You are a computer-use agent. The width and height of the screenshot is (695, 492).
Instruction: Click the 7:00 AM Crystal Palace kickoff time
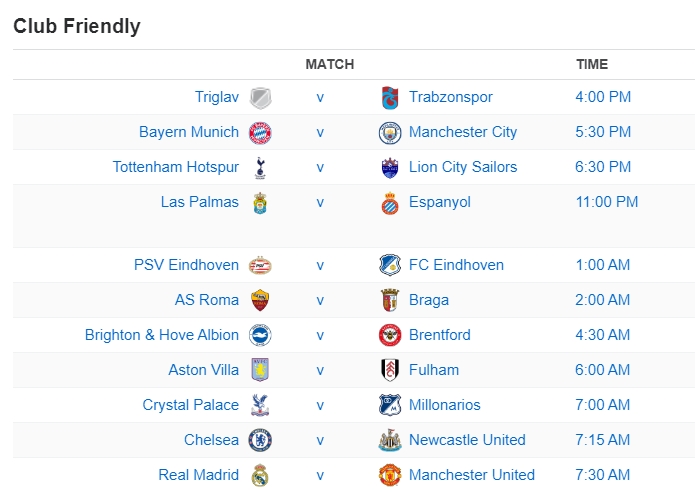pos(603,405)
